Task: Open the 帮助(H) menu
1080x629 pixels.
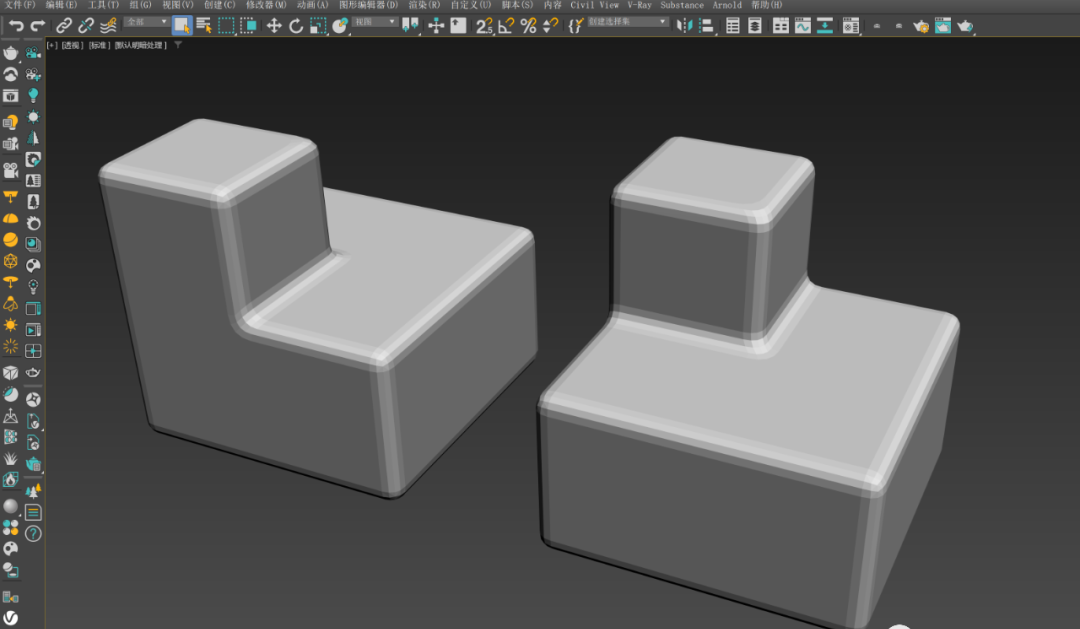Action: point(767,5)
